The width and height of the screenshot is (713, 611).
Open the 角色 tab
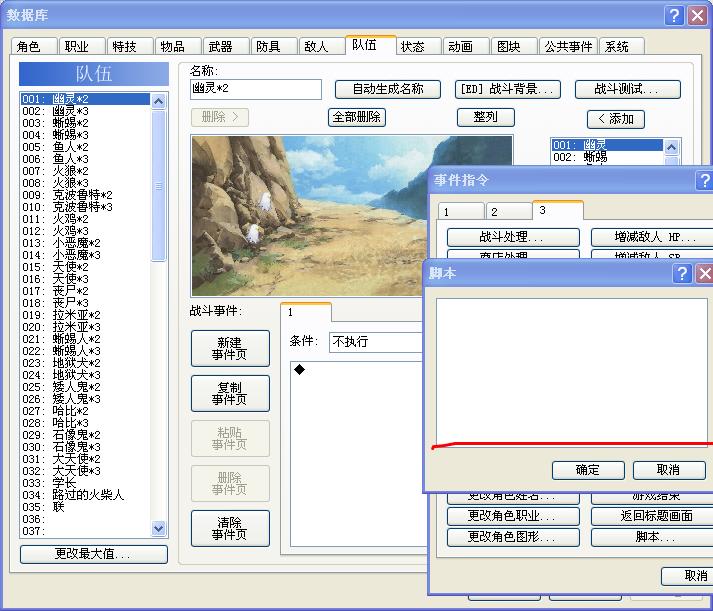coord(34,46)
